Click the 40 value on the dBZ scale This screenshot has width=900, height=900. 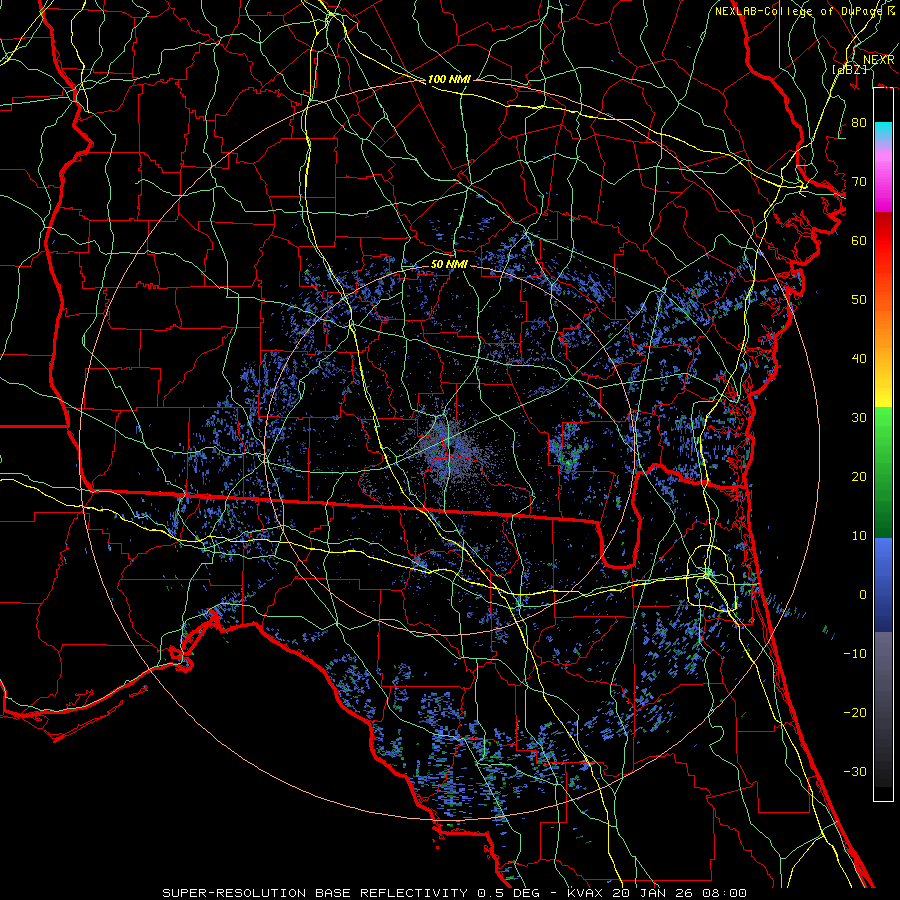pos(859,359)
